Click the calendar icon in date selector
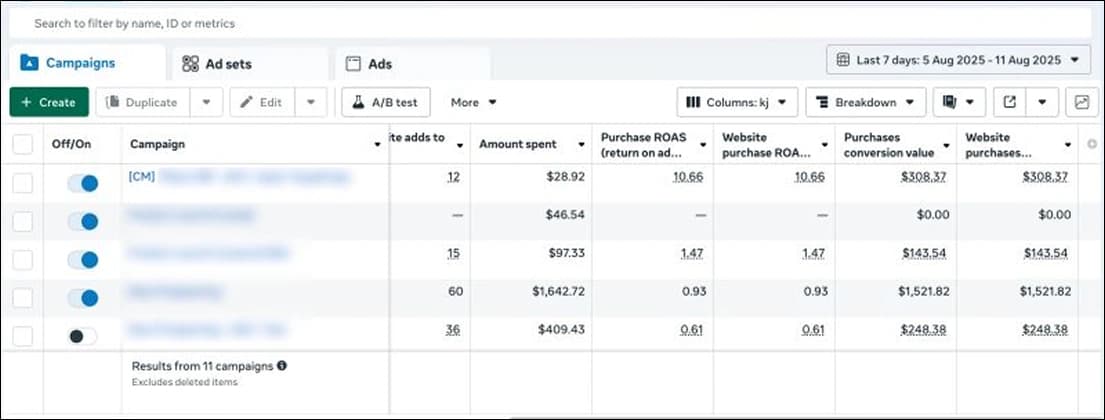 843,60
